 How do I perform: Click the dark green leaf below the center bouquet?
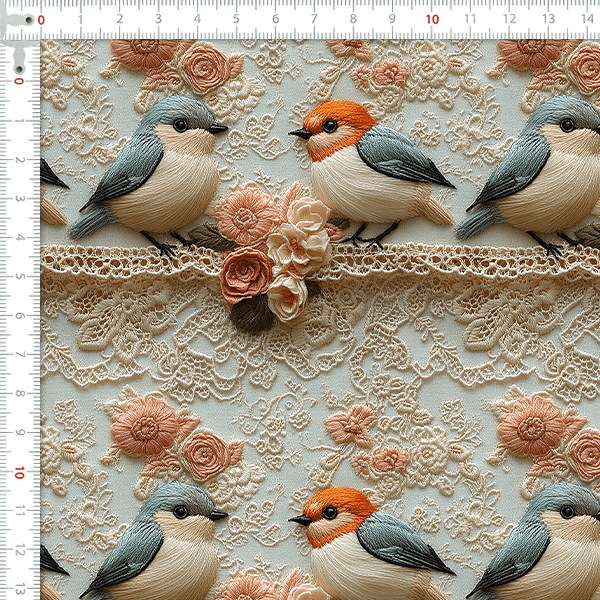252,314
